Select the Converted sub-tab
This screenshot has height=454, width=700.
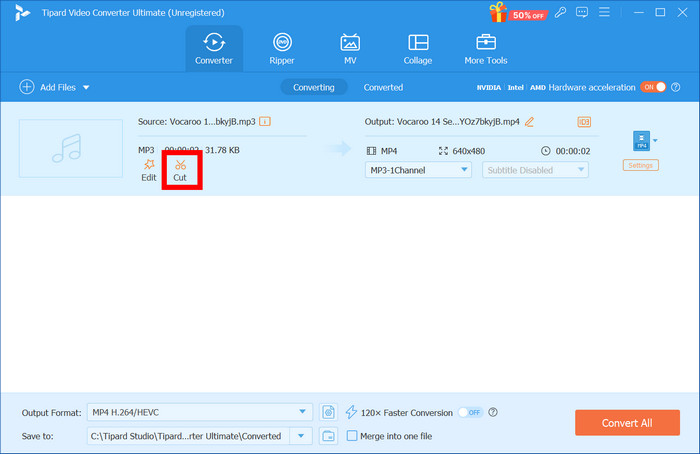[x=383, y=87]
